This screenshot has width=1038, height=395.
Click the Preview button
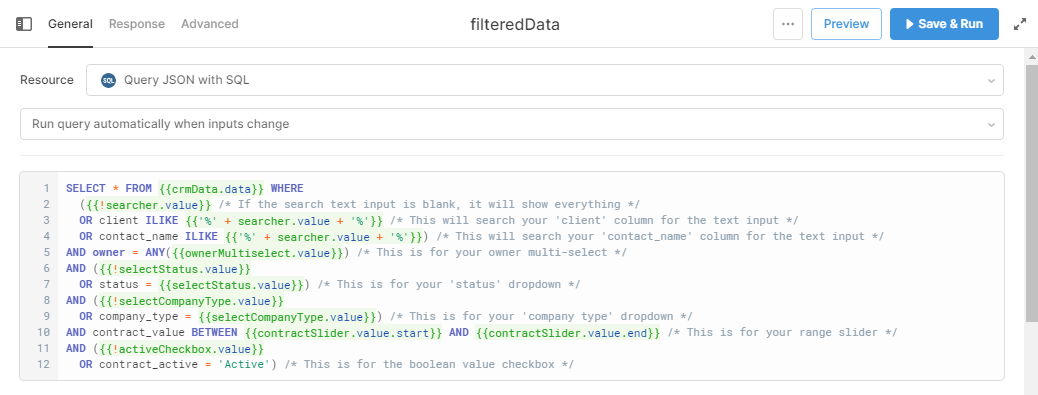point(846,24)
